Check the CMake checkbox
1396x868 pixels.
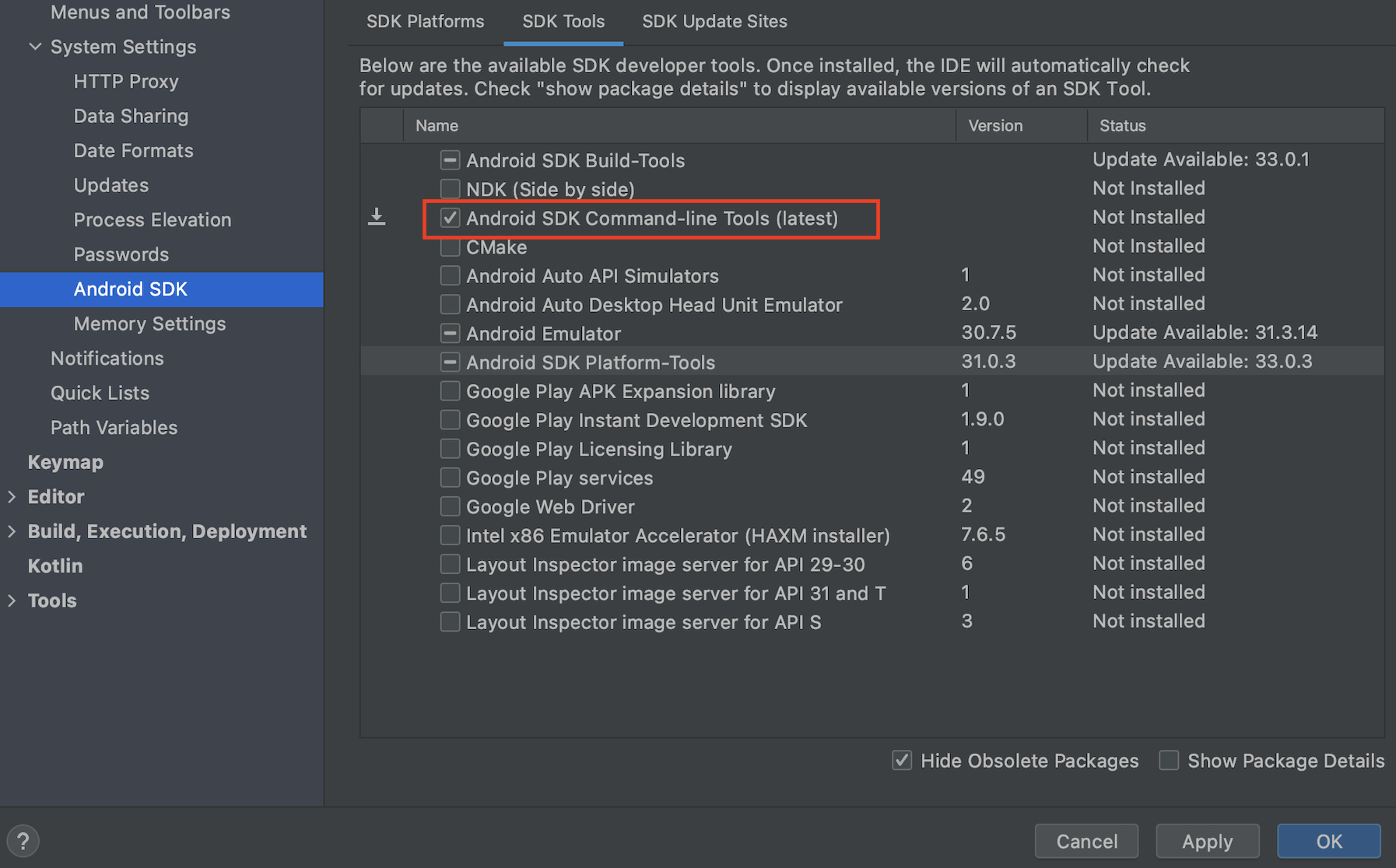pos(450,247)
